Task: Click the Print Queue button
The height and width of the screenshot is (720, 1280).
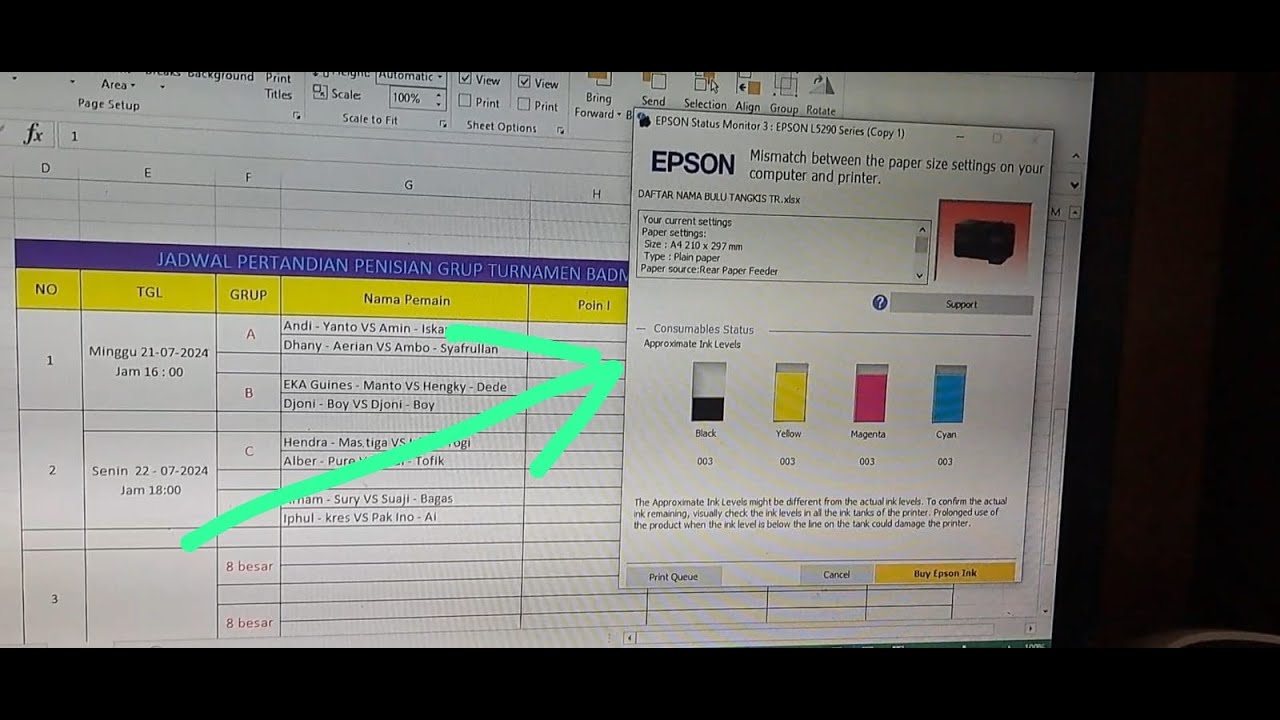Action: (x=673, y=576)
